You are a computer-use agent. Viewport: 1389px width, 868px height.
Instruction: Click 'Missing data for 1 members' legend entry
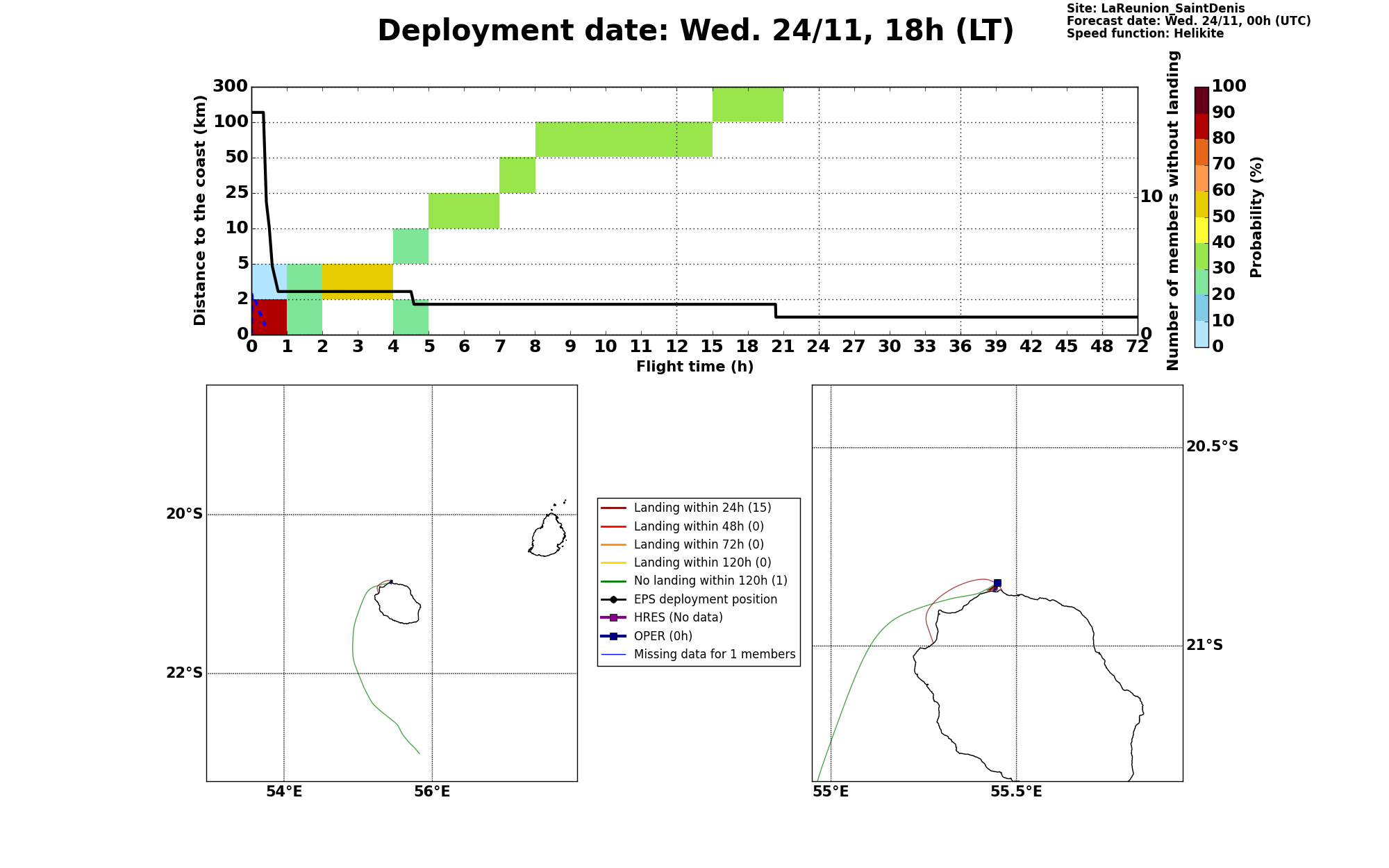point(698,654)
